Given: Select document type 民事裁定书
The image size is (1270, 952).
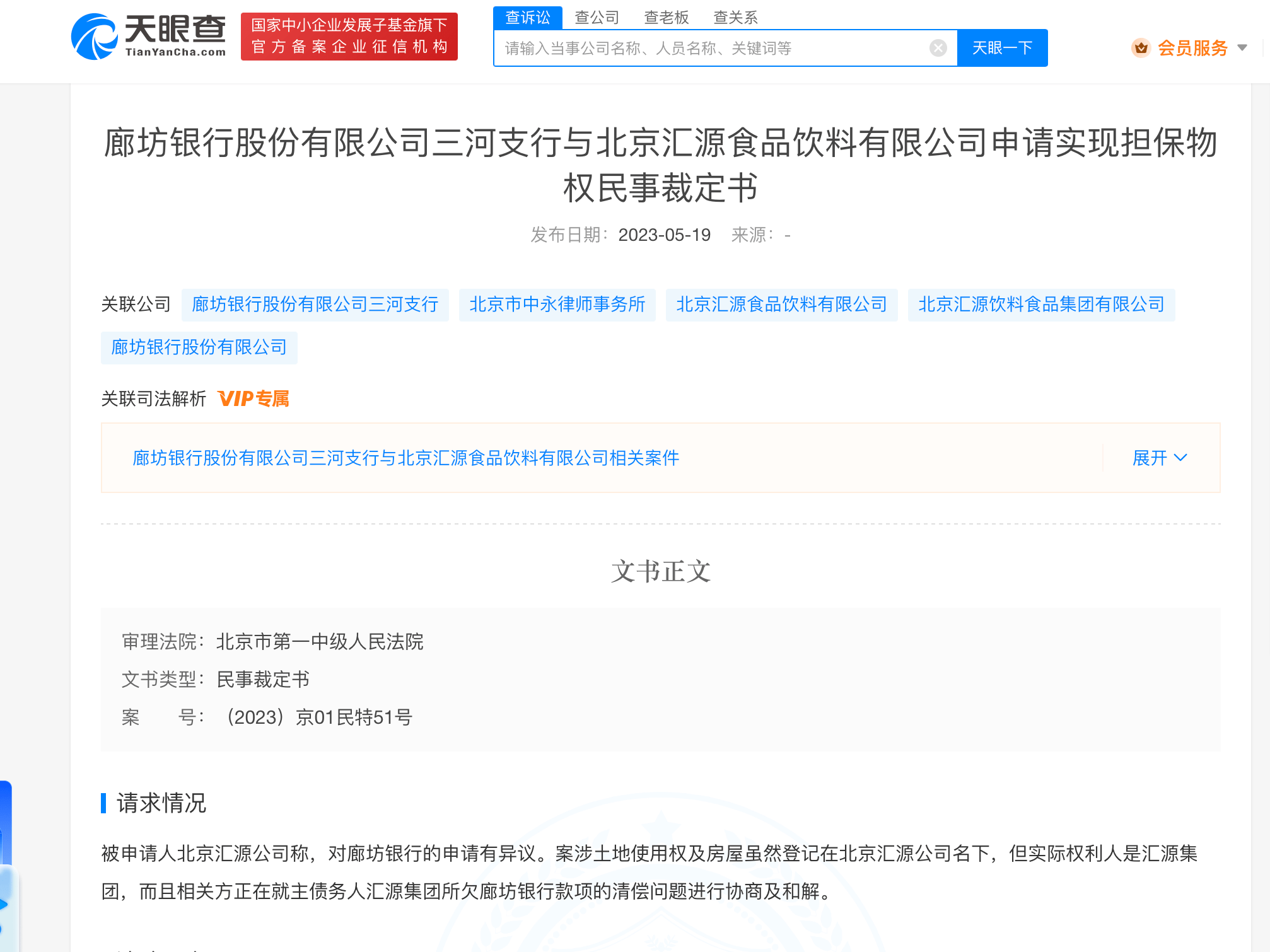Looking at the screenshot, I should [x=263, y=680].
